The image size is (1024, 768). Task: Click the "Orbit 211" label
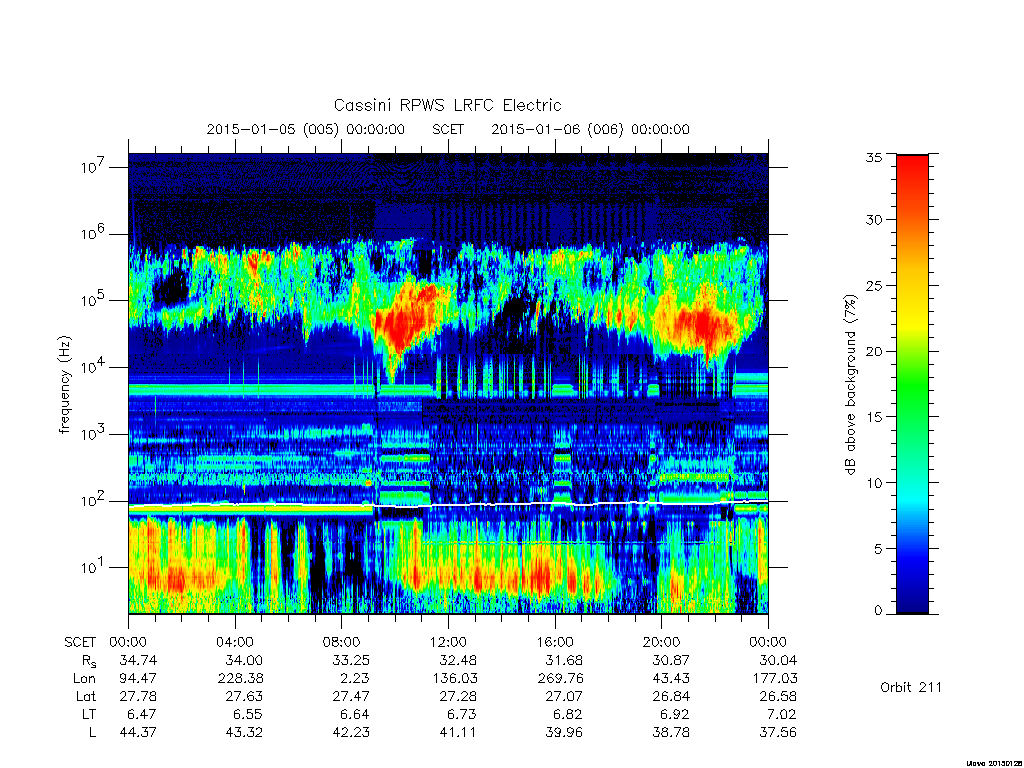(x=911, y=687)
